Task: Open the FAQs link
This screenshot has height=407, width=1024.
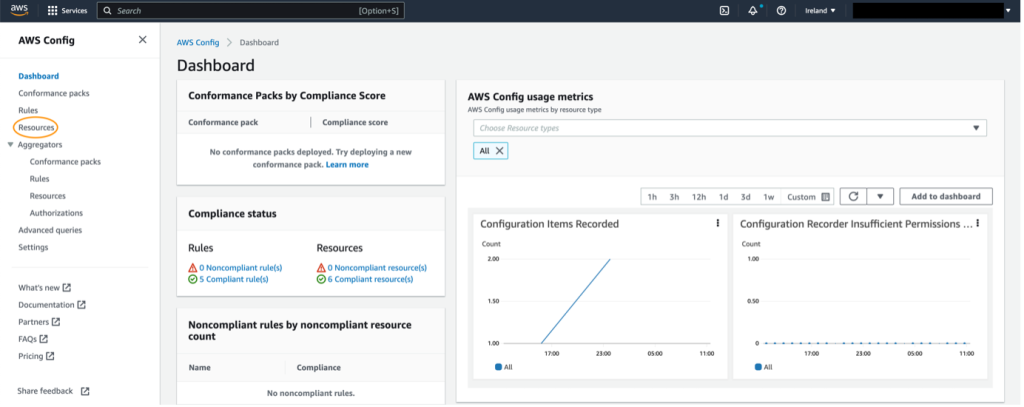Action: pos(28,339)
